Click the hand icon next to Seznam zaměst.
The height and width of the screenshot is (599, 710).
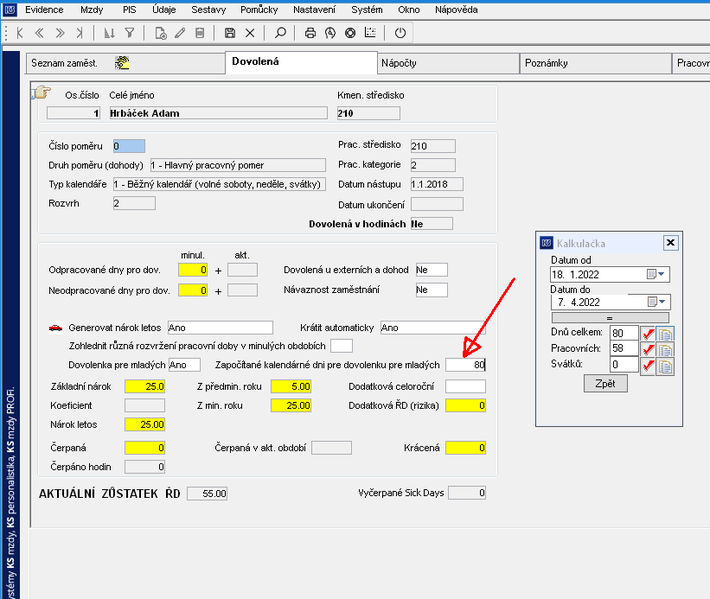point(122,63)
